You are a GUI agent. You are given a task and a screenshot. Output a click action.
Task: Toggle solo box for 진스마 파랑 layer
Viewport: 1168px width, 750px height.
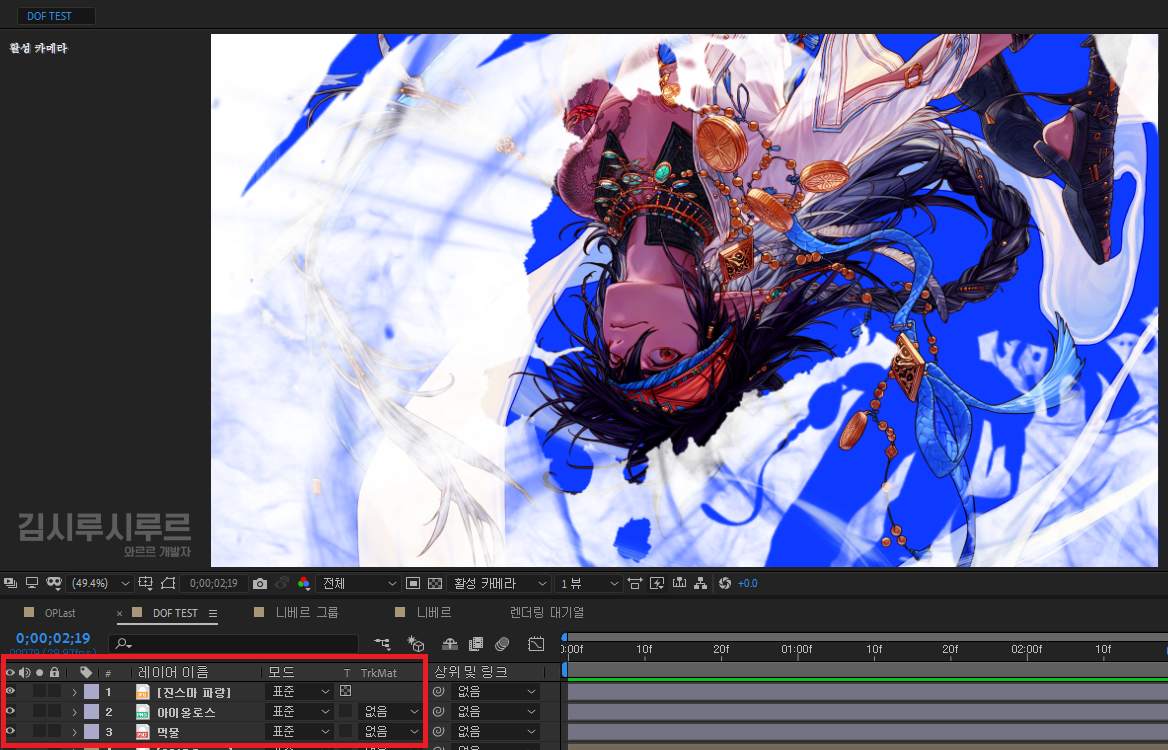[39, 692]
